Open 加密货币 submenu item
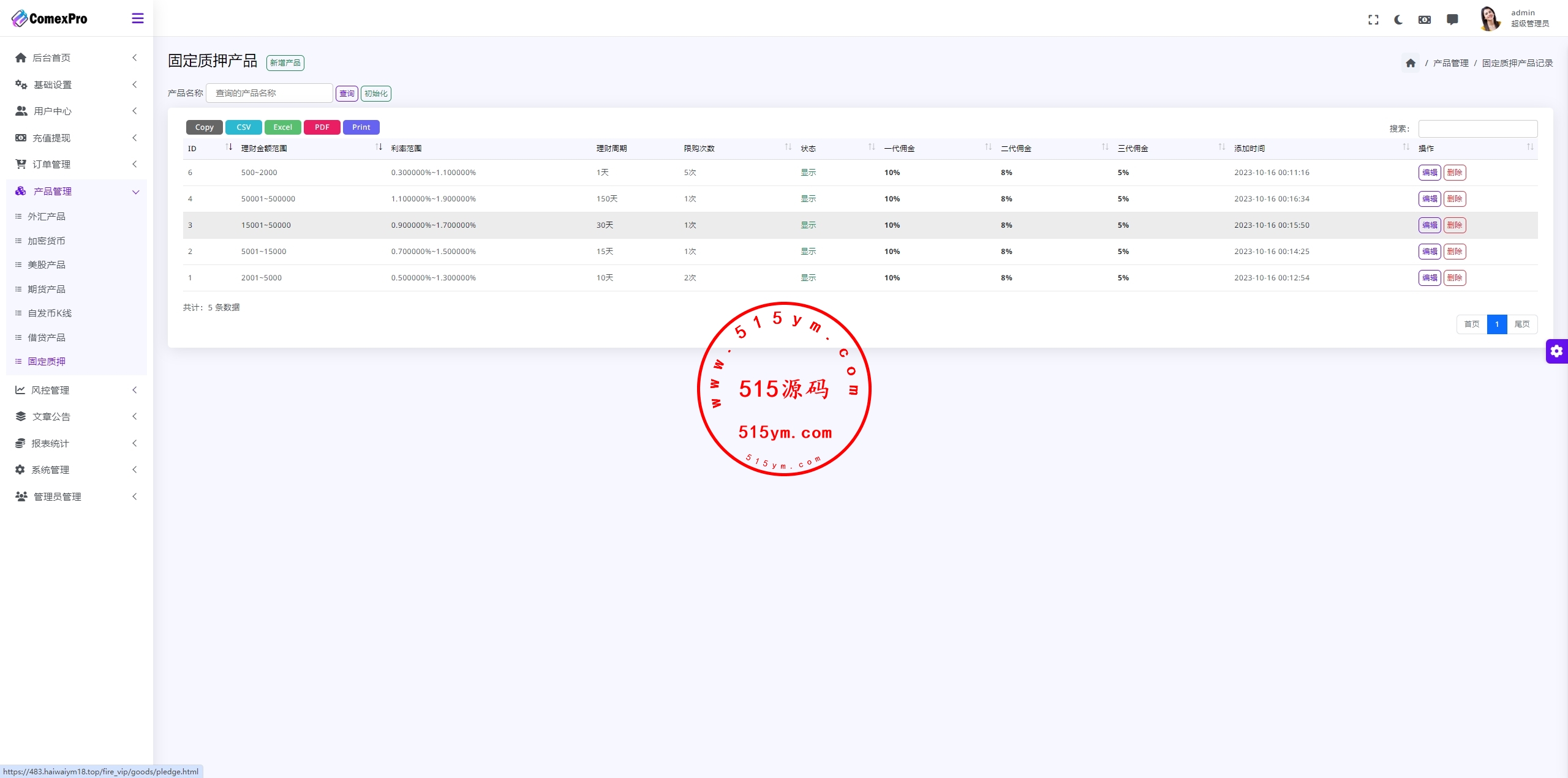This screenshot has height=778, width=1568. pyautogui.click(x=47, y=241)
